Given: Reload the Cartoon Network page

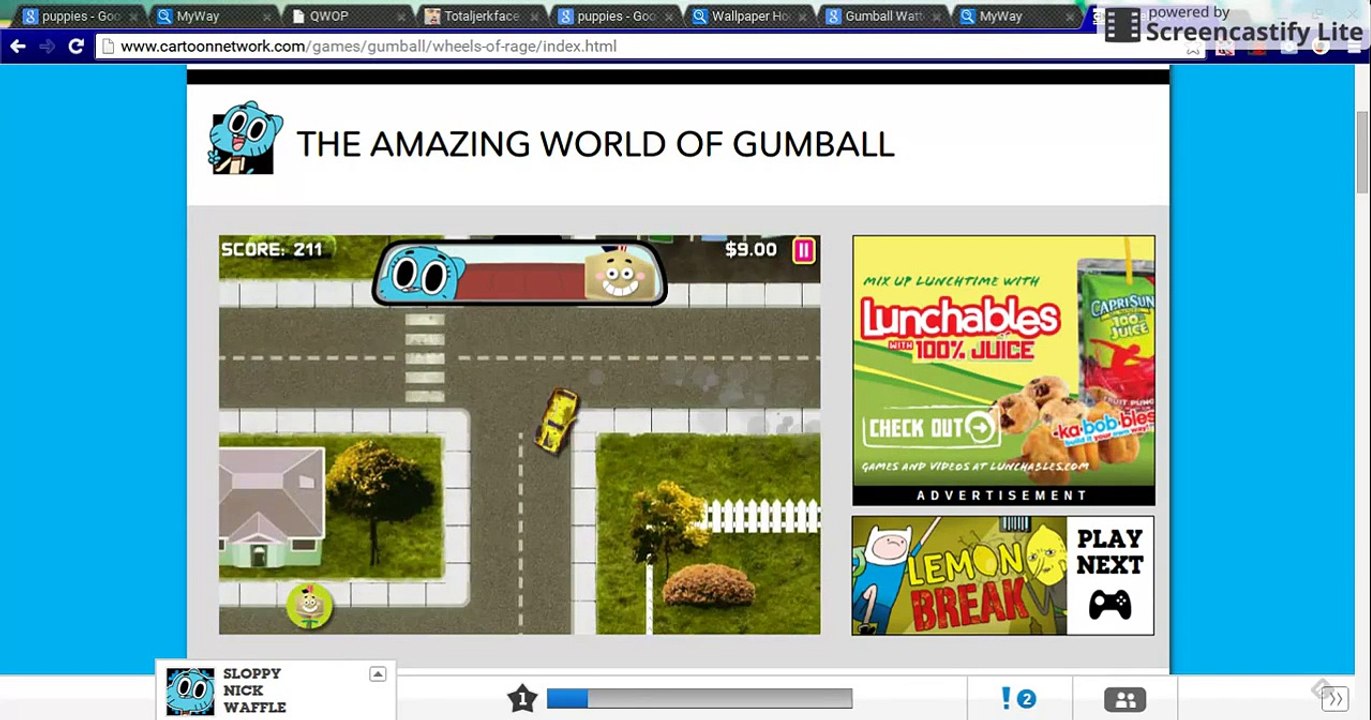Looking at the screenshot, I should (x=76, y=46).
